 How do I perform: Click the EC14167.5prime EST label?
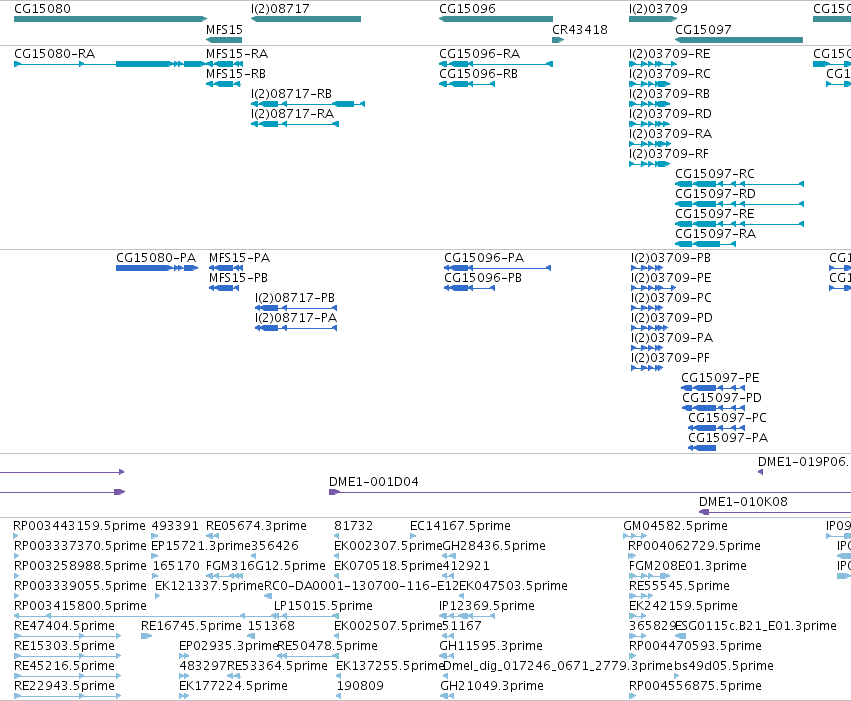pyautogui.click(x=460, y=526)
